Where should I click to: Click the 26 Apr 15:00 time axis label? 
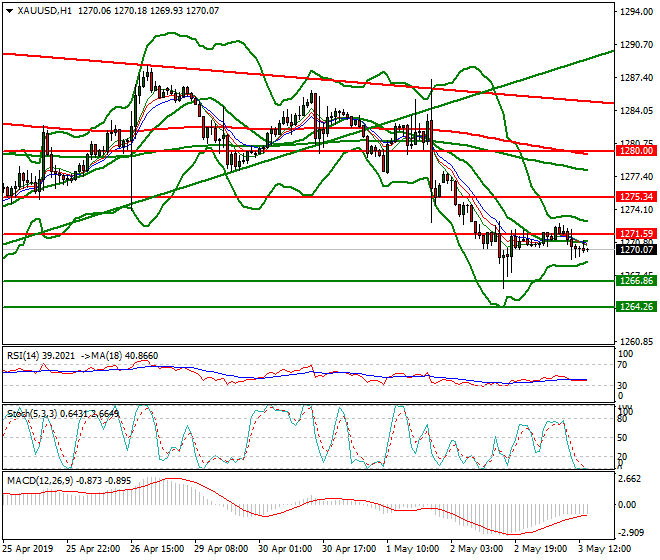pos(157,549)
